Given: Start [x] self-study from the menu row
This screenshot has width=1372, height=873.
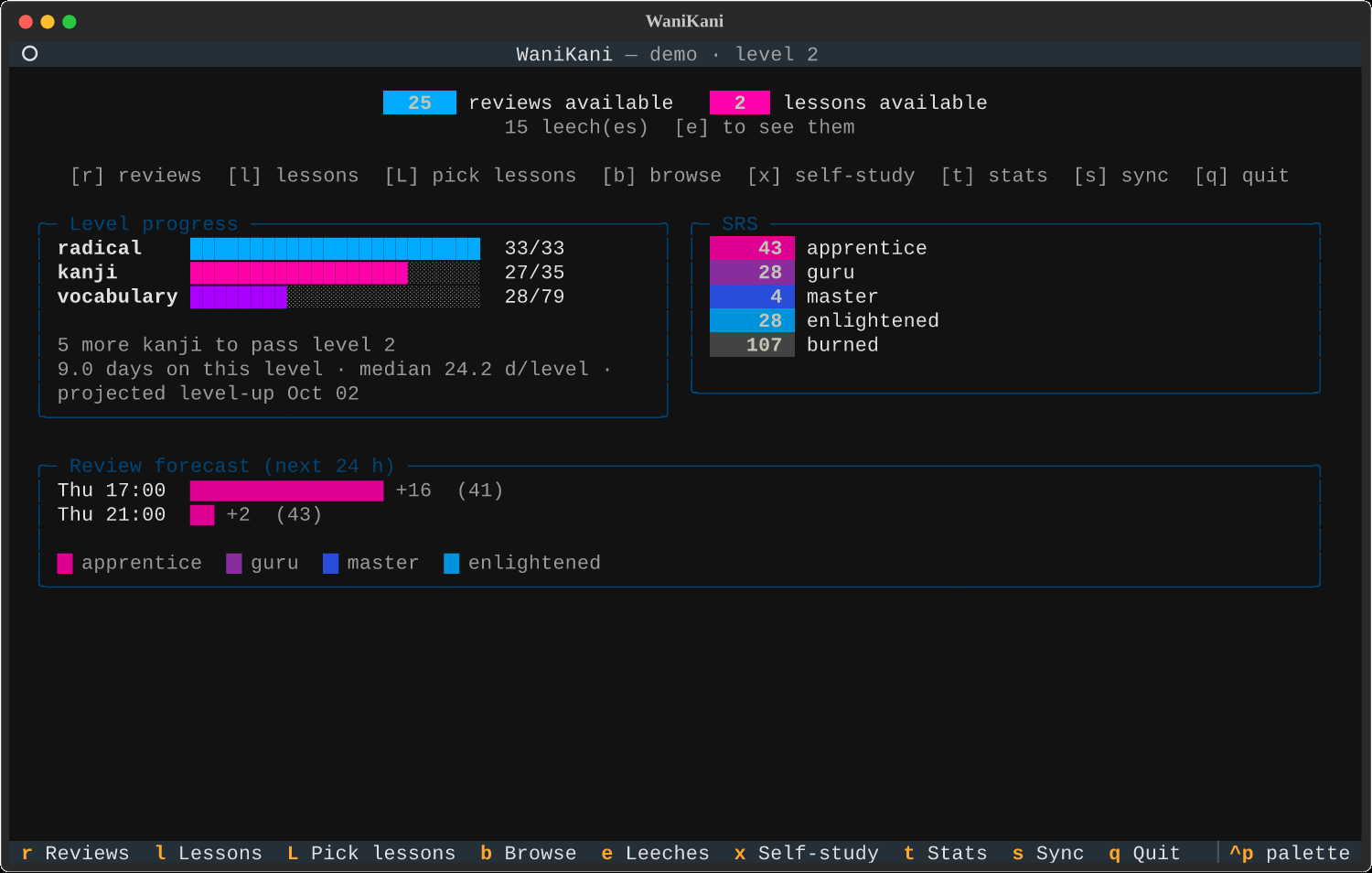Looking at the screenshot, I should click(x=831, y=176).
